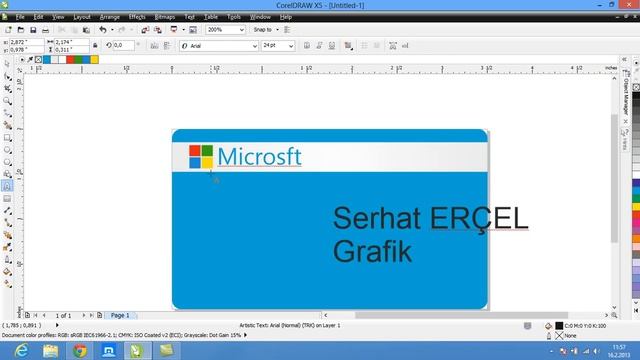Toggle underline text formatting

tap(332, 46)
